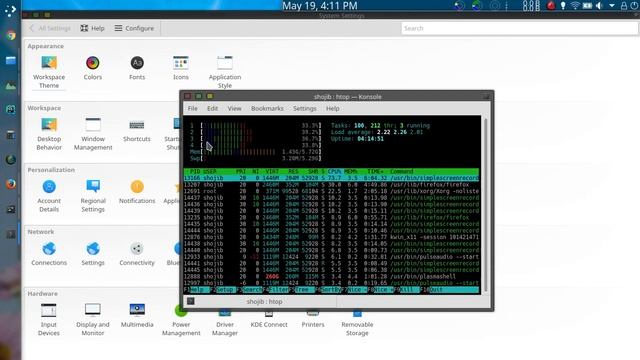
Task: Open Multimedia settings
Action: click(x=137, y=316)
